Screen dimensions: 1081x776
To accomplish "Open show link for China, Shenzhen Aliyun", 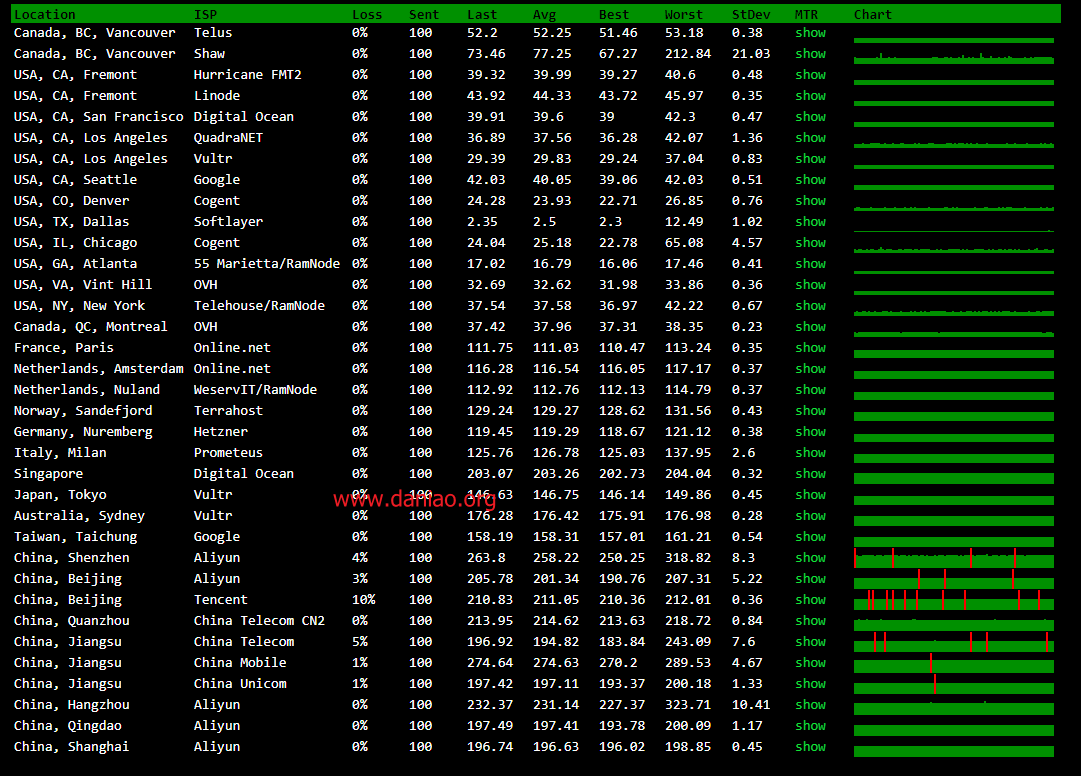I will pyautogui.click(x=810, y=558).
